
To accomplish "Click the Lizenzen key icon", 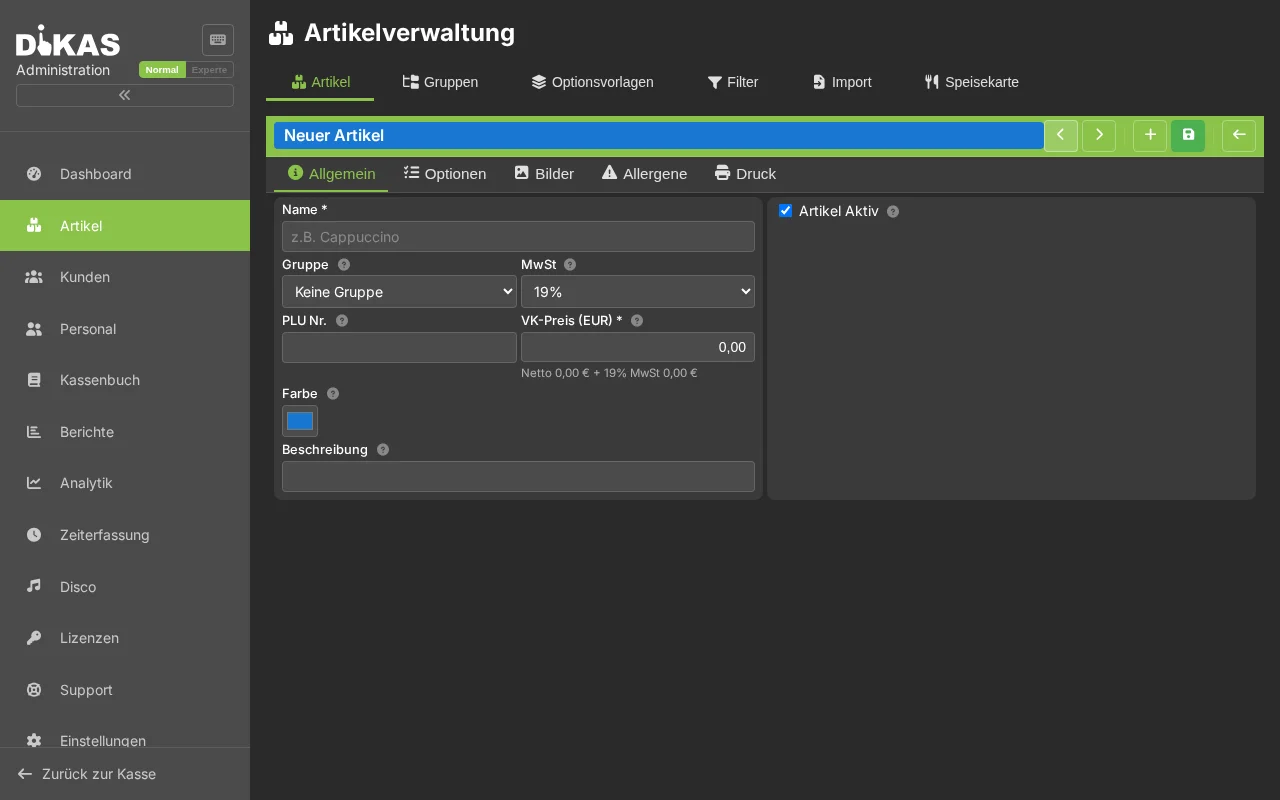I will [34, 638].
